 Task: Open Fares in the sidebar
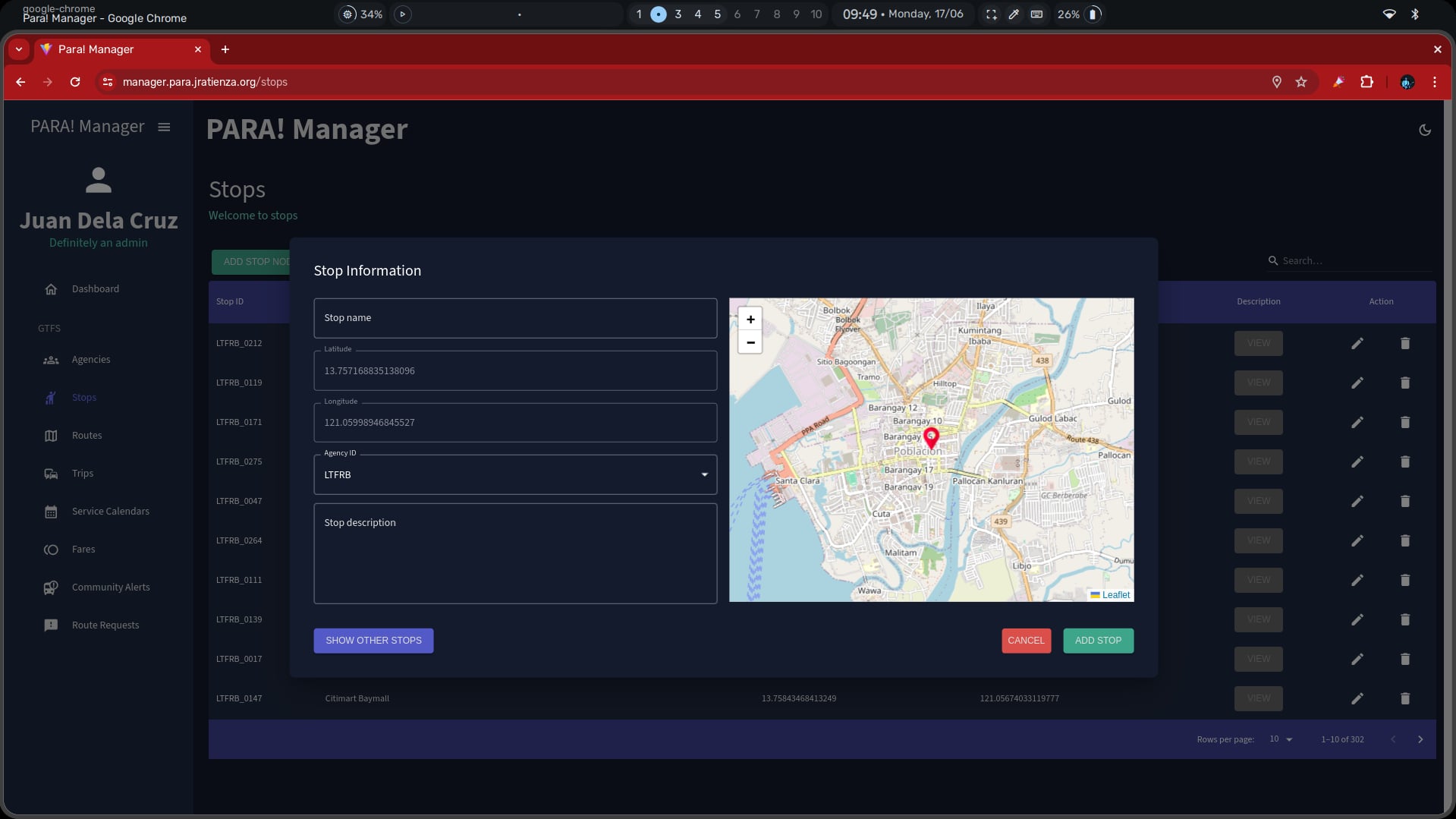83,550
